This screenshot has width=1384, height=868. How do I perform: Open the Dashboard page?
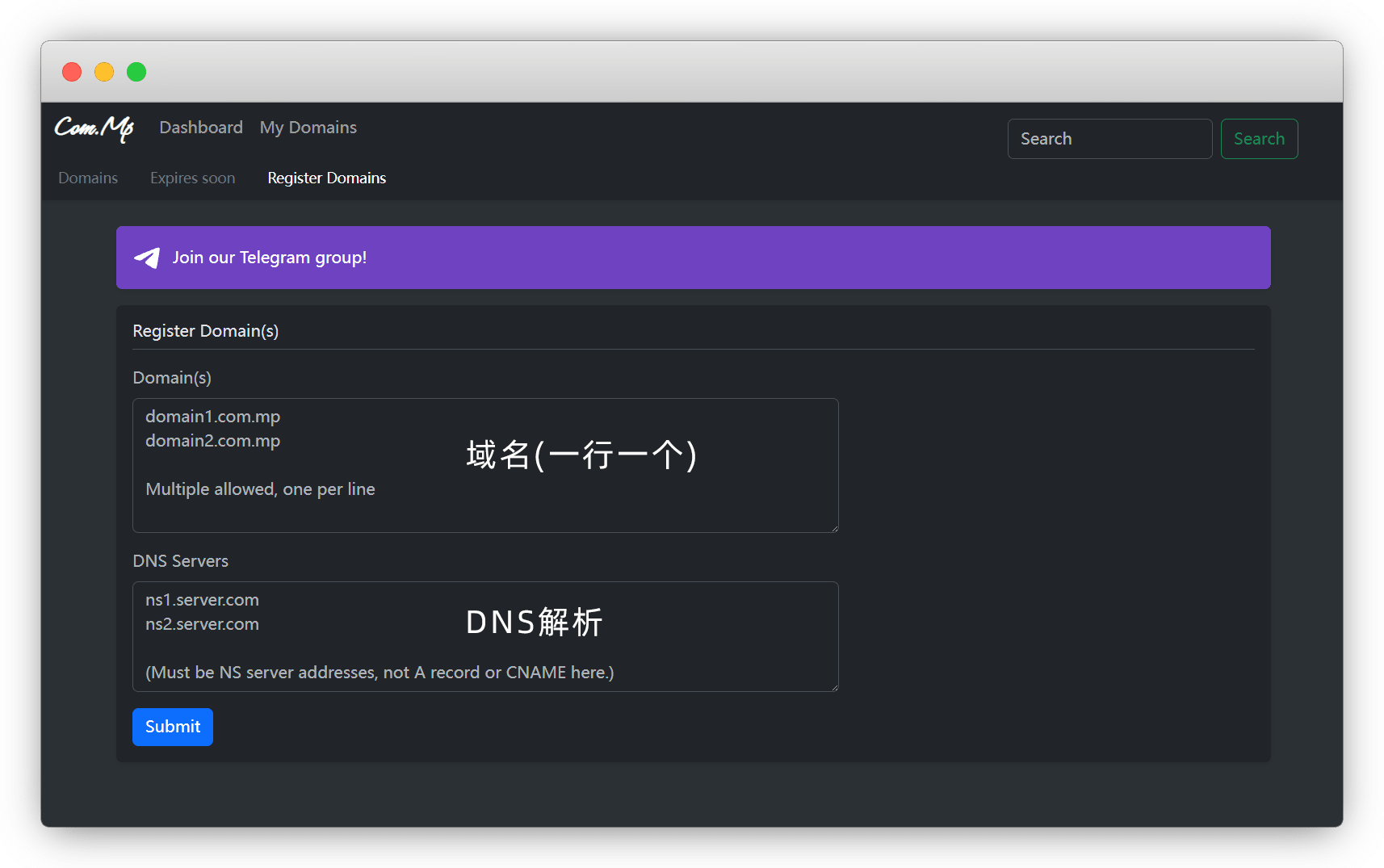pyautogui.click(x=201, y=128)
